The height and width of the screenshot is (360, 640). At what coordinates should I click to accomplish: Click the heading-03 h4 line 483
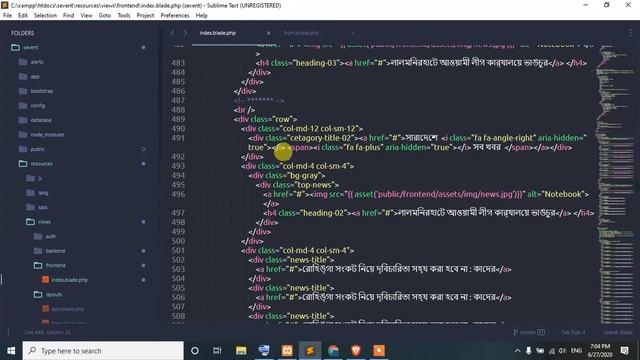coord(421,63)
